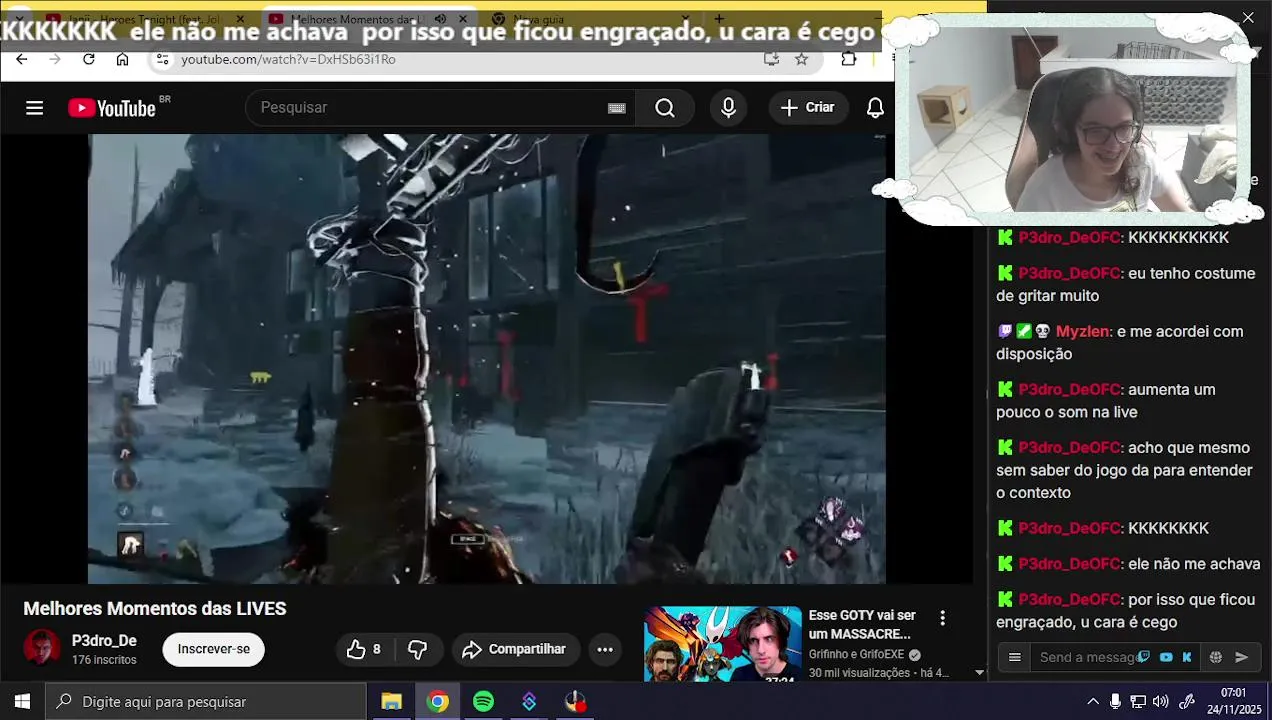Viewport: 1272px width, 720px height.
Task: Reload the YouTube page
Action: click(x=89, y=59)
